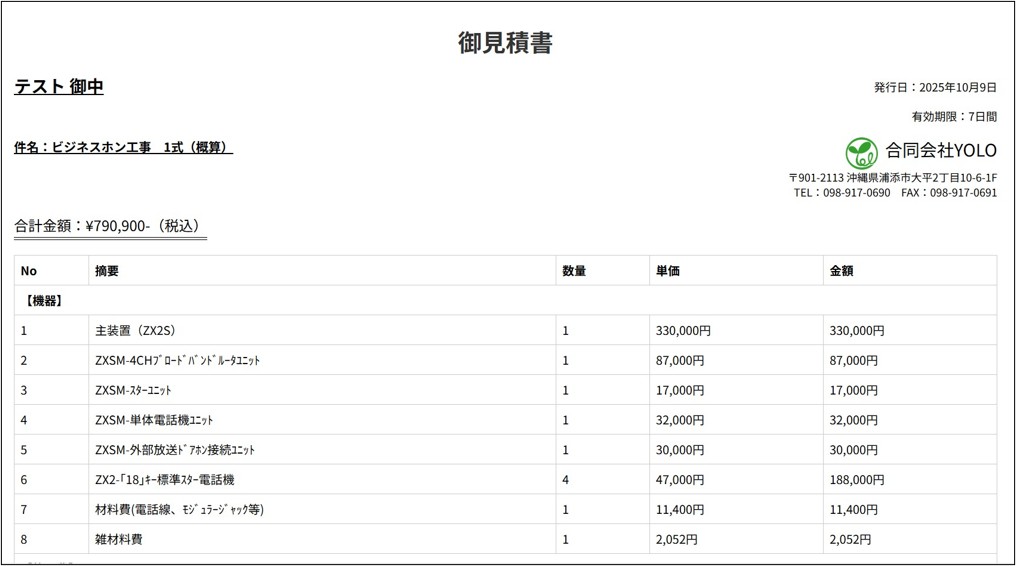Click the 有効期限 7日間 validity text

coord(953,117)
